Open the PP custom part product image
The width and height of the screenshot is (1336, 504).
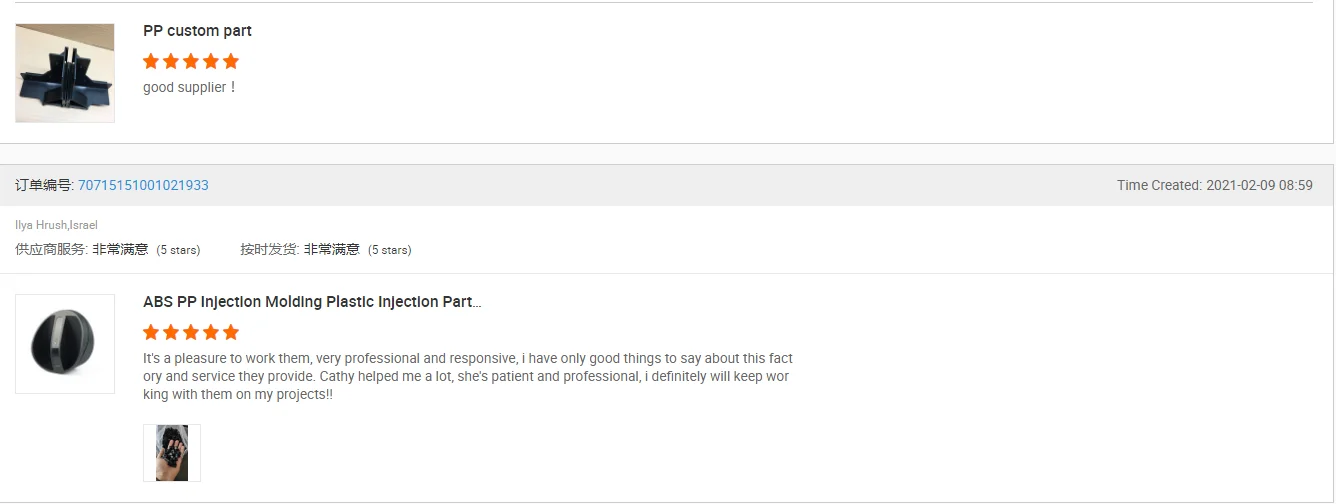(65, 73)
